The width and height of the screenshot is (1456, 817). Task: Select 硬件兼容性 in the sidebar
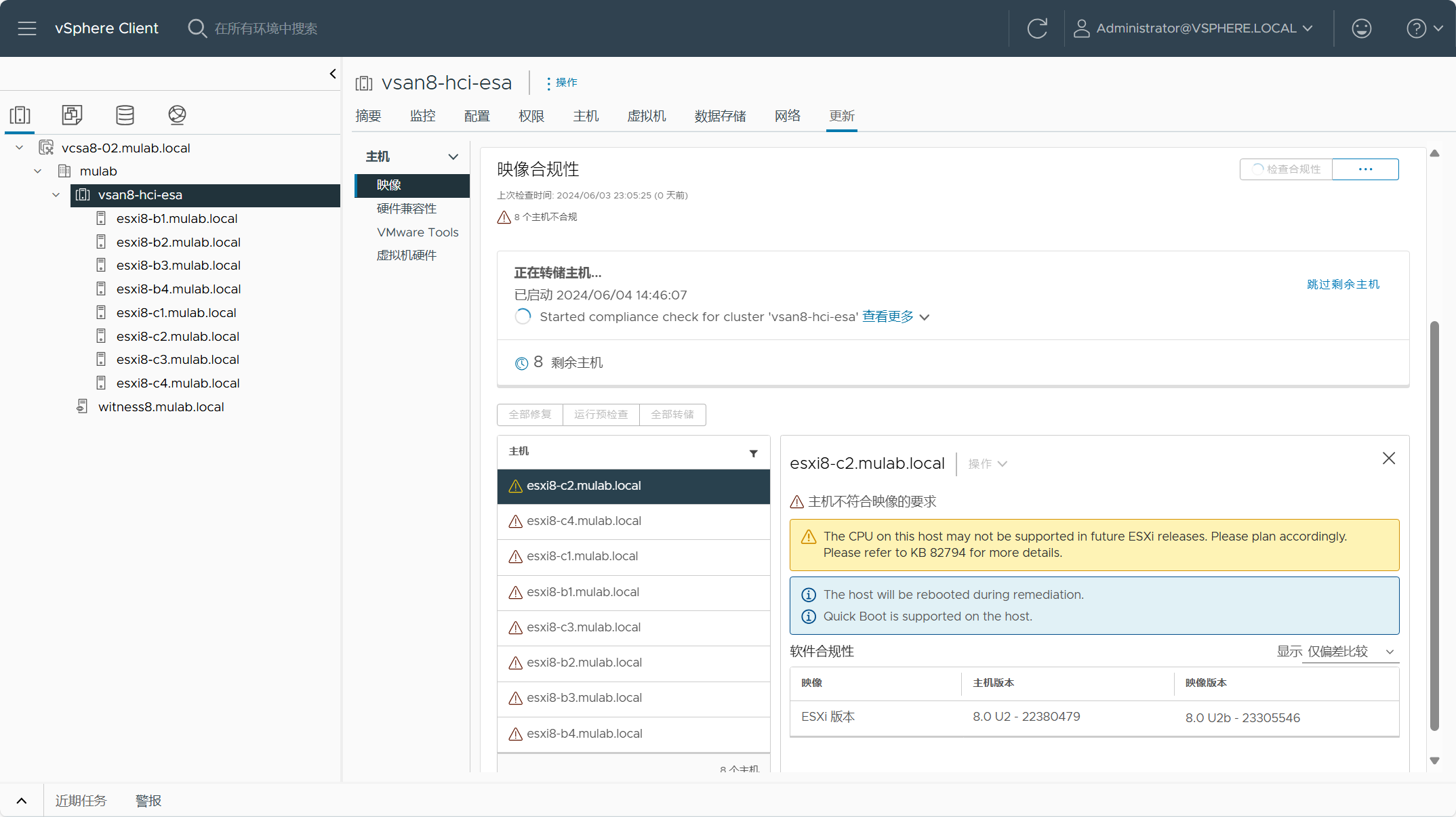pyautogui.click(x=406, y=209)
